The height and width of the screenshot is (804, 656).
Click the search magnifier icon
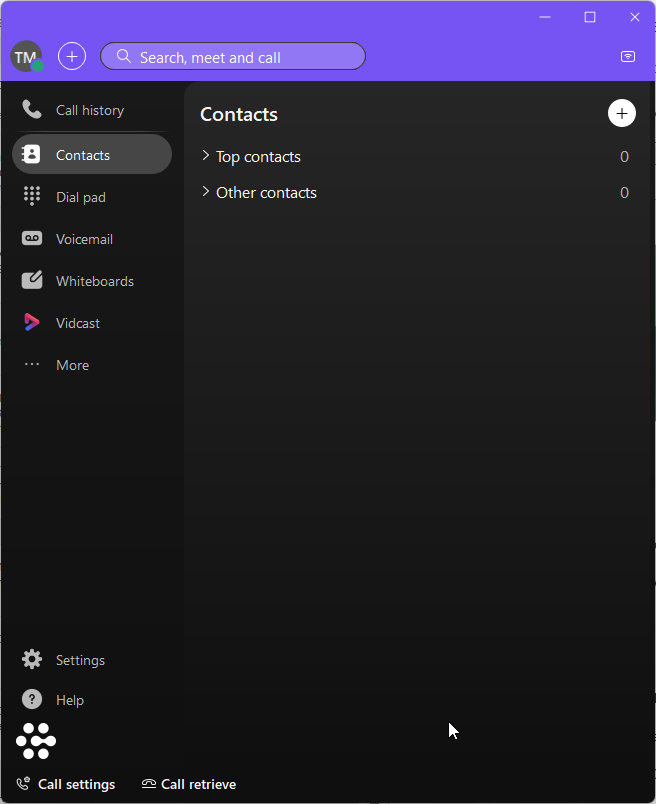tap(124, 56)
